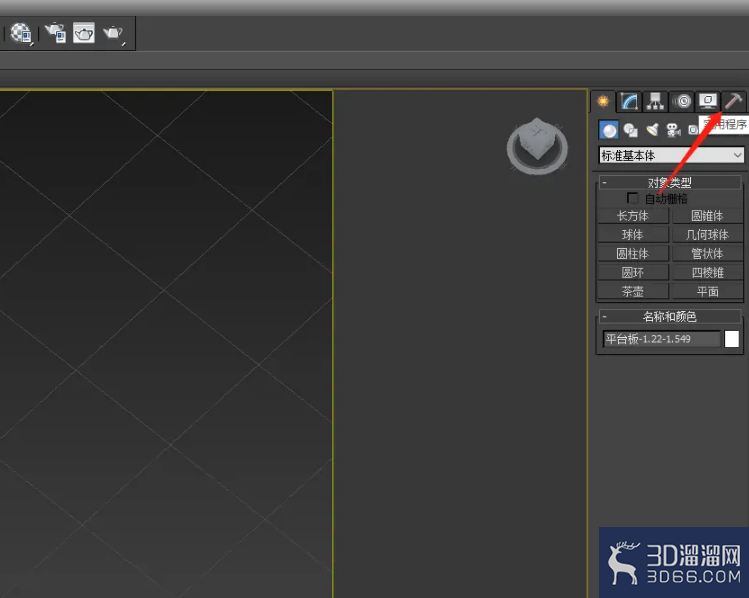Click the 茶壶 button
The image size is (749, 598).
pyautogui.click(x=632, y=291)
